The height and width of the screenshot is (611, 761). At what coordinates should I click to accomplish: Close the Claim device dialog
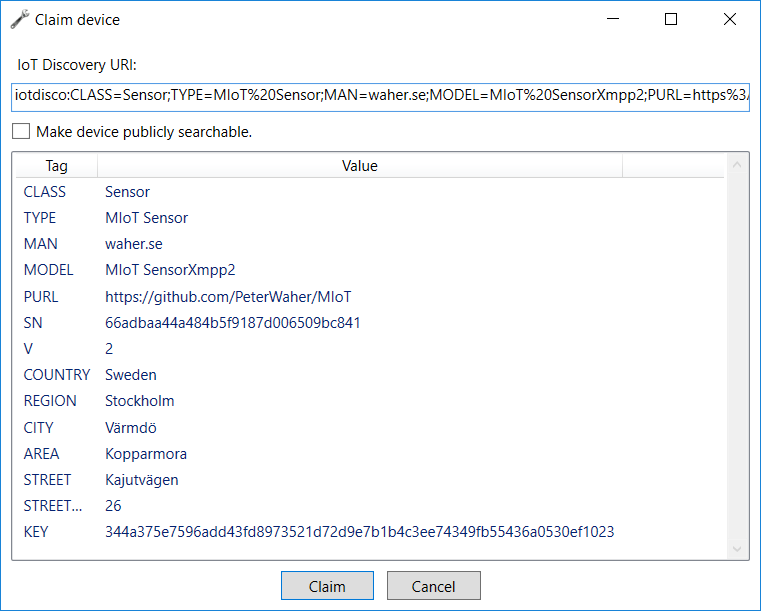tap(730, 19)
